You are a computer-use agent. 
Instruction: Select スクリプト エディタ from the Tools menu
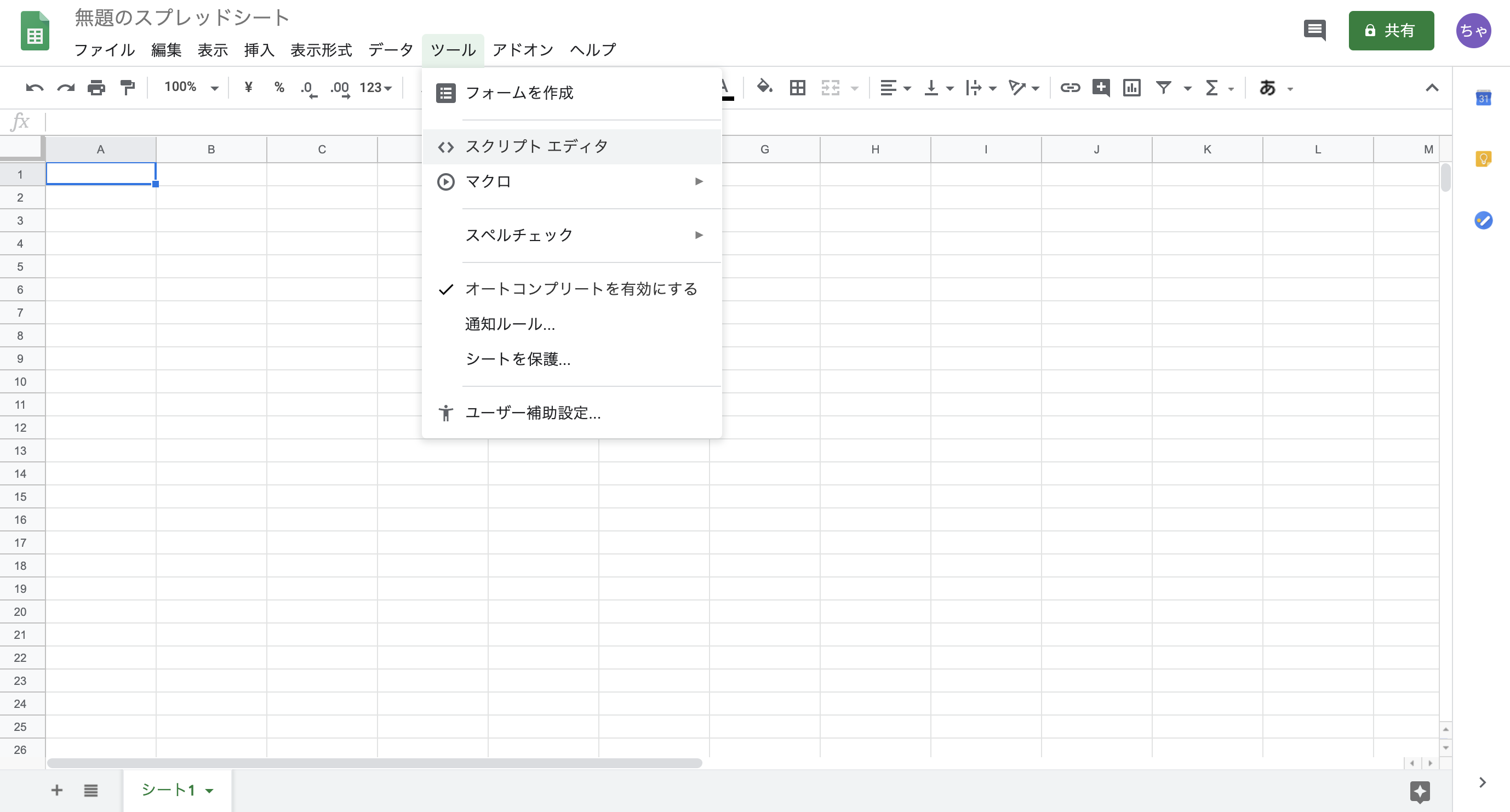coord(536,146)
